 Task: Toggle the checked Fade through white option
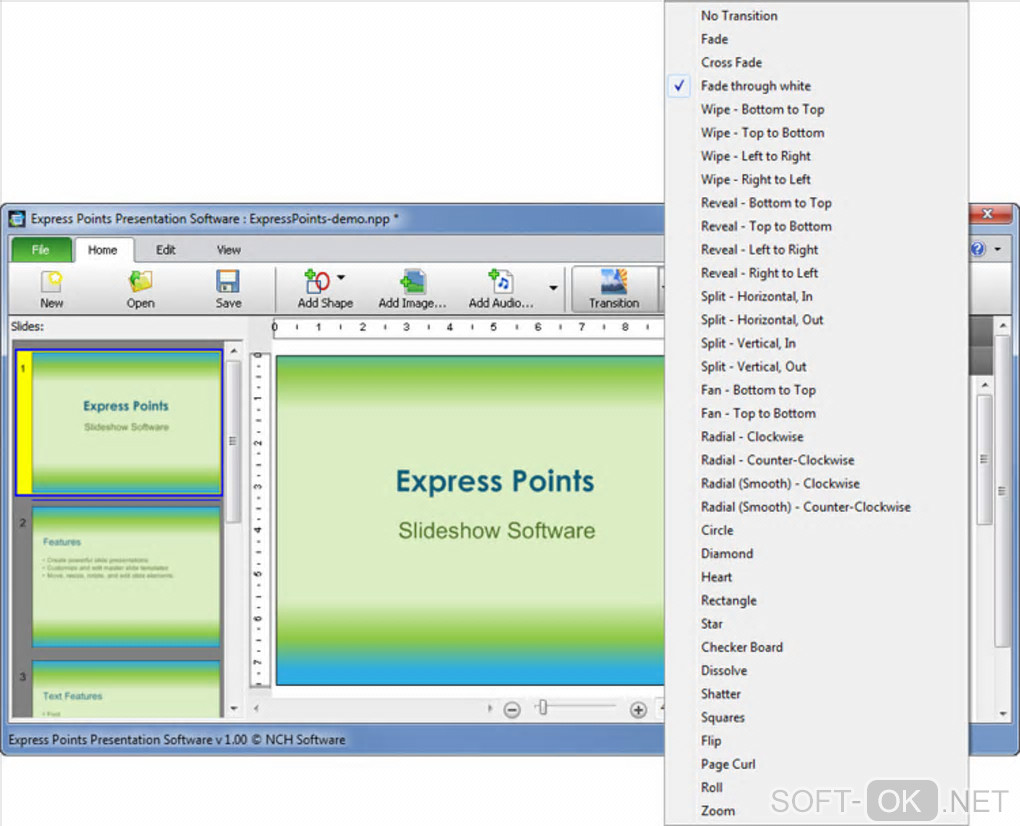point(816,86)
